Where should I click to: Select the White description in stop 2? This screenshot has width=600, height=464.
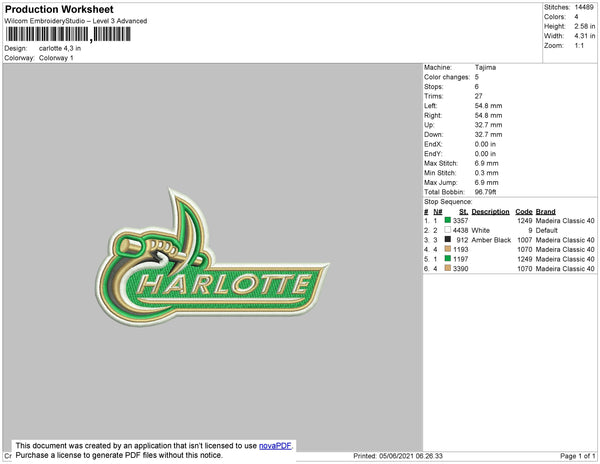(481, 230)
